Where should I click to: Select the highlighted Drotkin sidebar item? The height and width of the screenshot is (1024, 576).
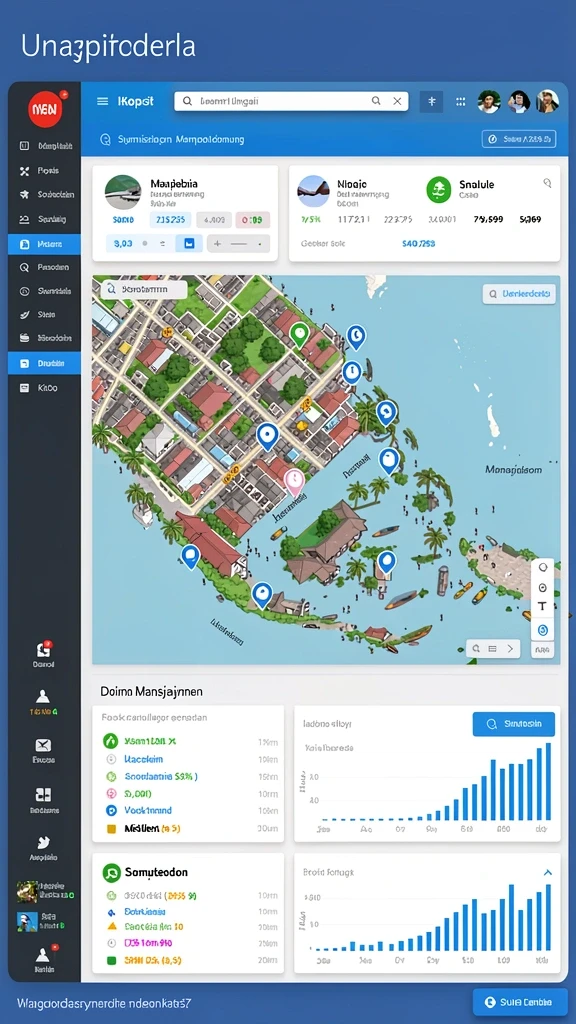click(44, 363)
